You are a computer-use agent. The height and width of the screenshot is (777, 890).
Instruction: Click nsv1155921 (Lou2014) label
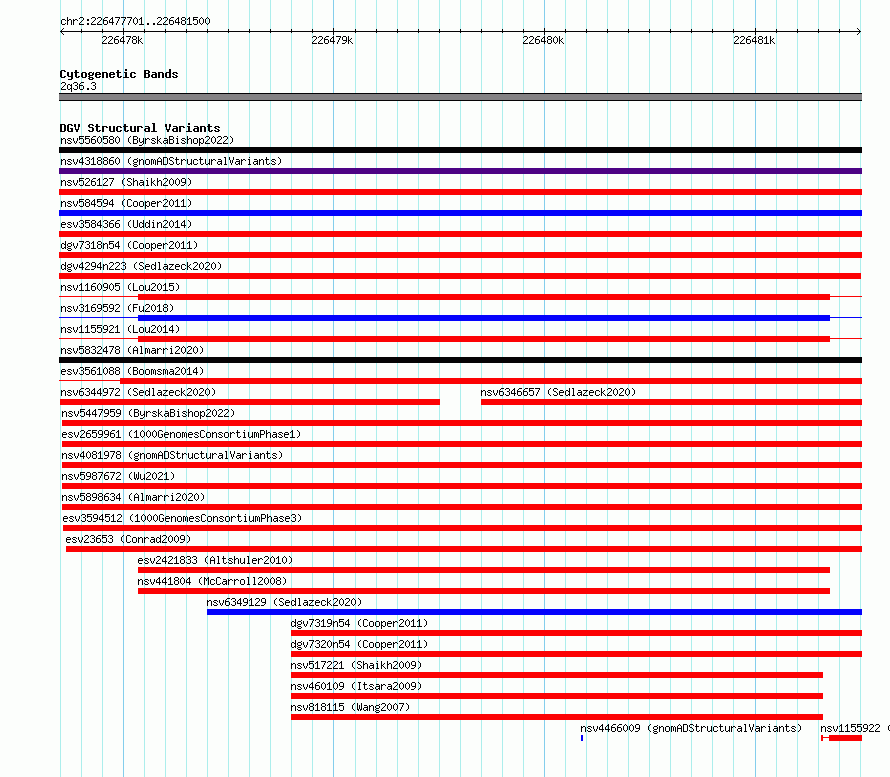point(120,329)
